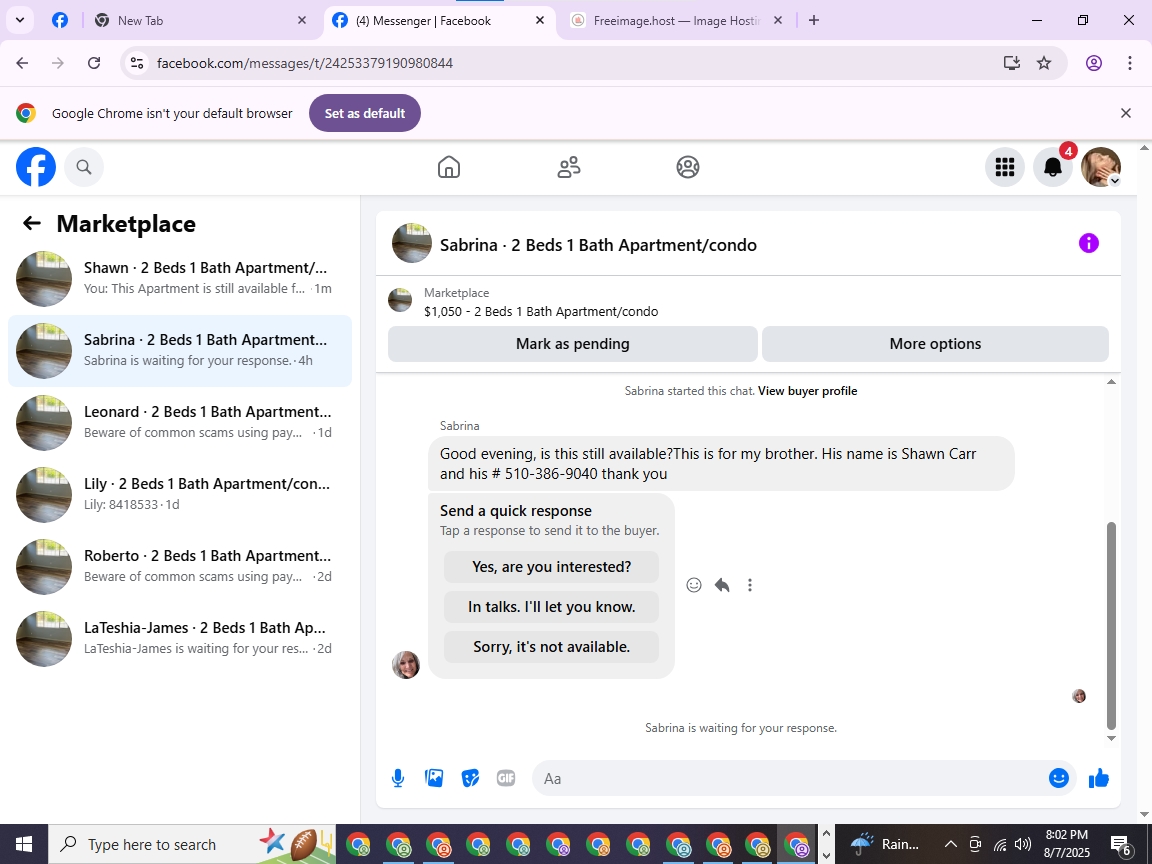Attach a file with the photo icon
Image resolution: width=1152 pixels, height=864 pixels.
434,778
